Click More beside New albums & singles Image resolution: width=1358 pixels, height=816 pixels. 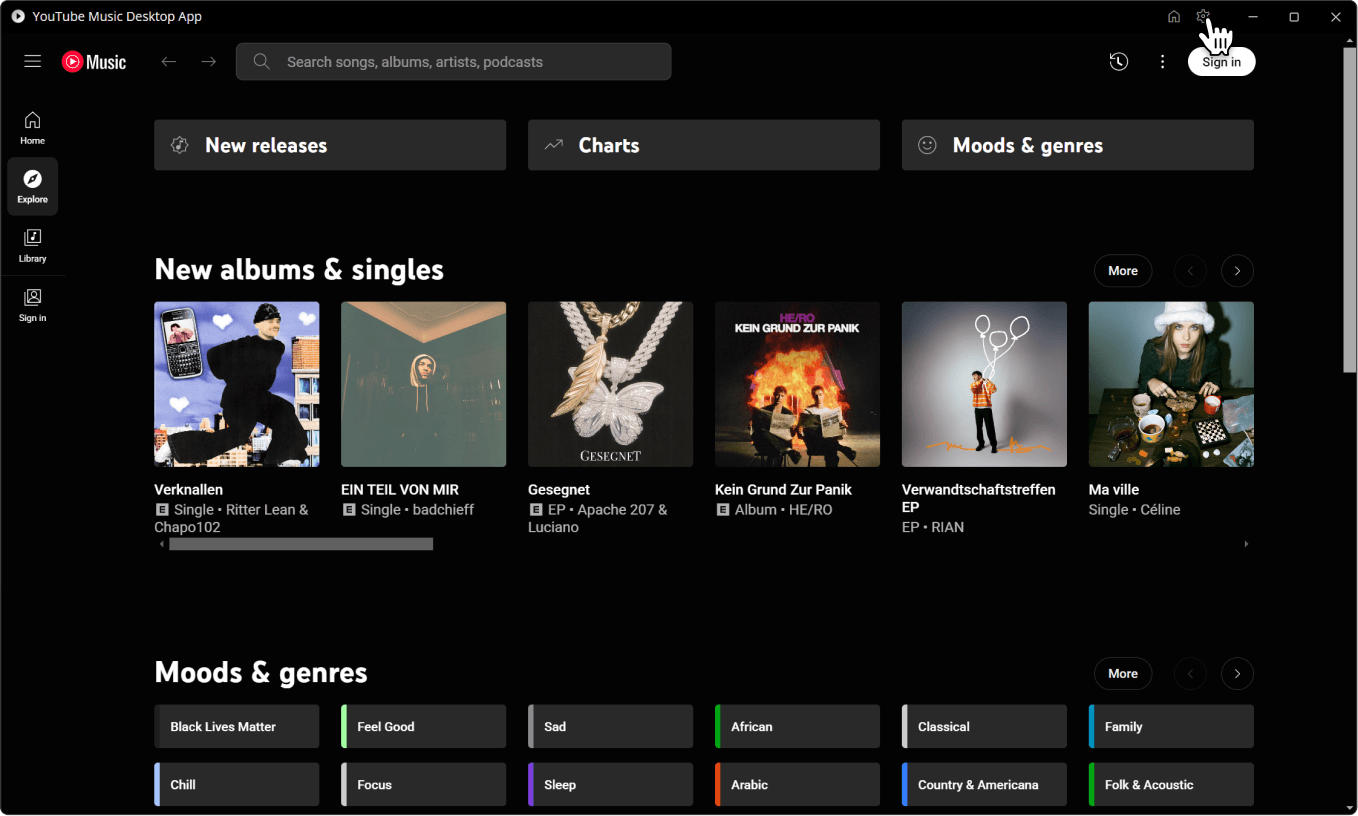pyautogui.click(x=1123, y=271)
